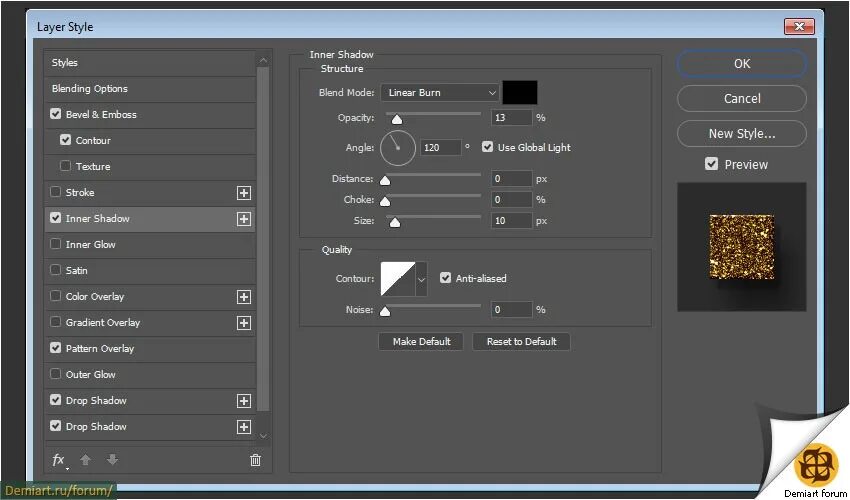Open the black shadow color swatch

pos(520,93)
